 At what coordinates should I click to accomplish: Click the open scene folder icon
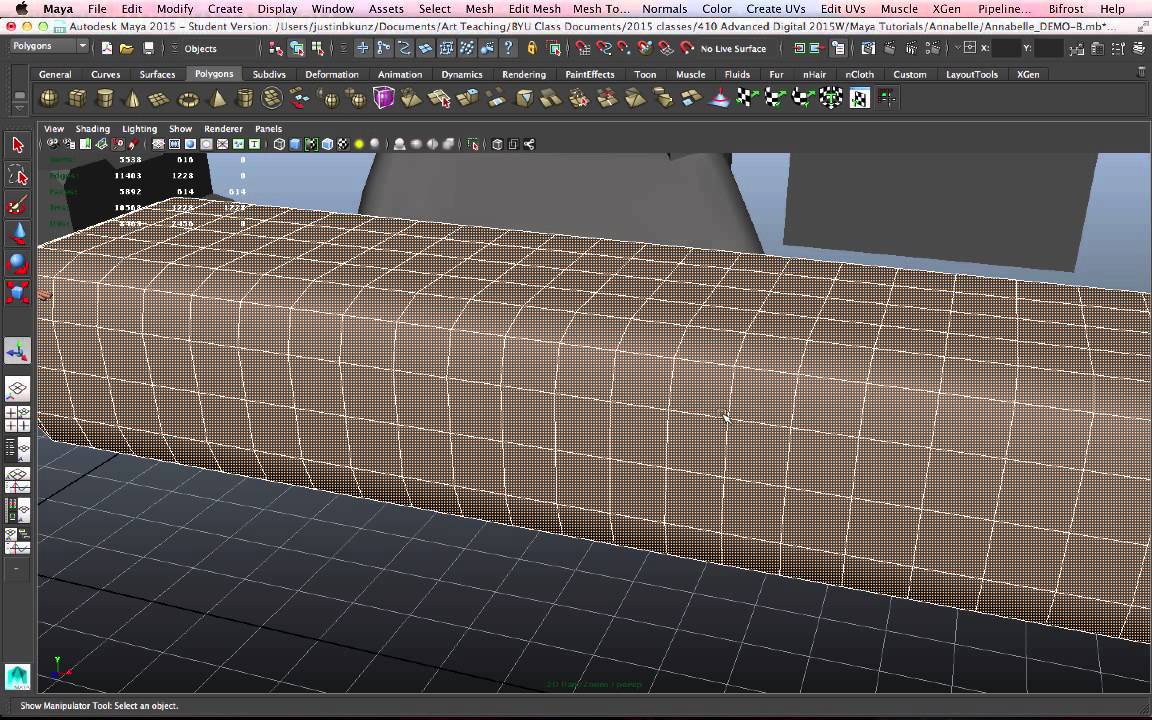[127, 48]
